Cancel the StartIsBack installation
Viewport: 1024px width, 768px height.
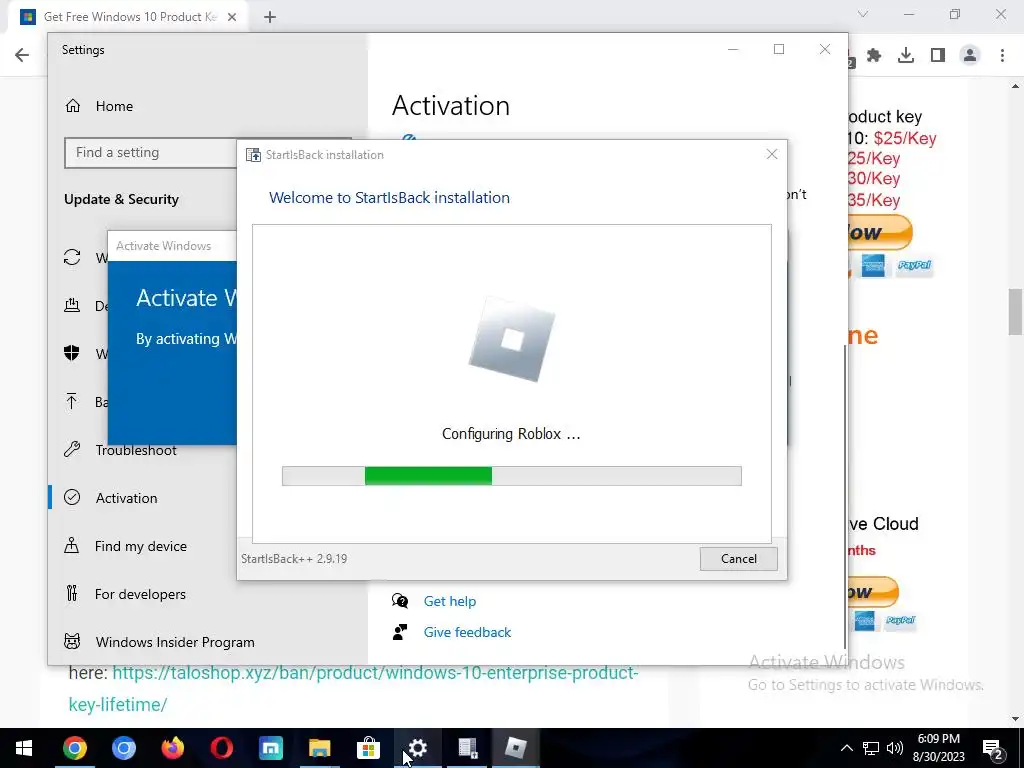coord(739,559)
